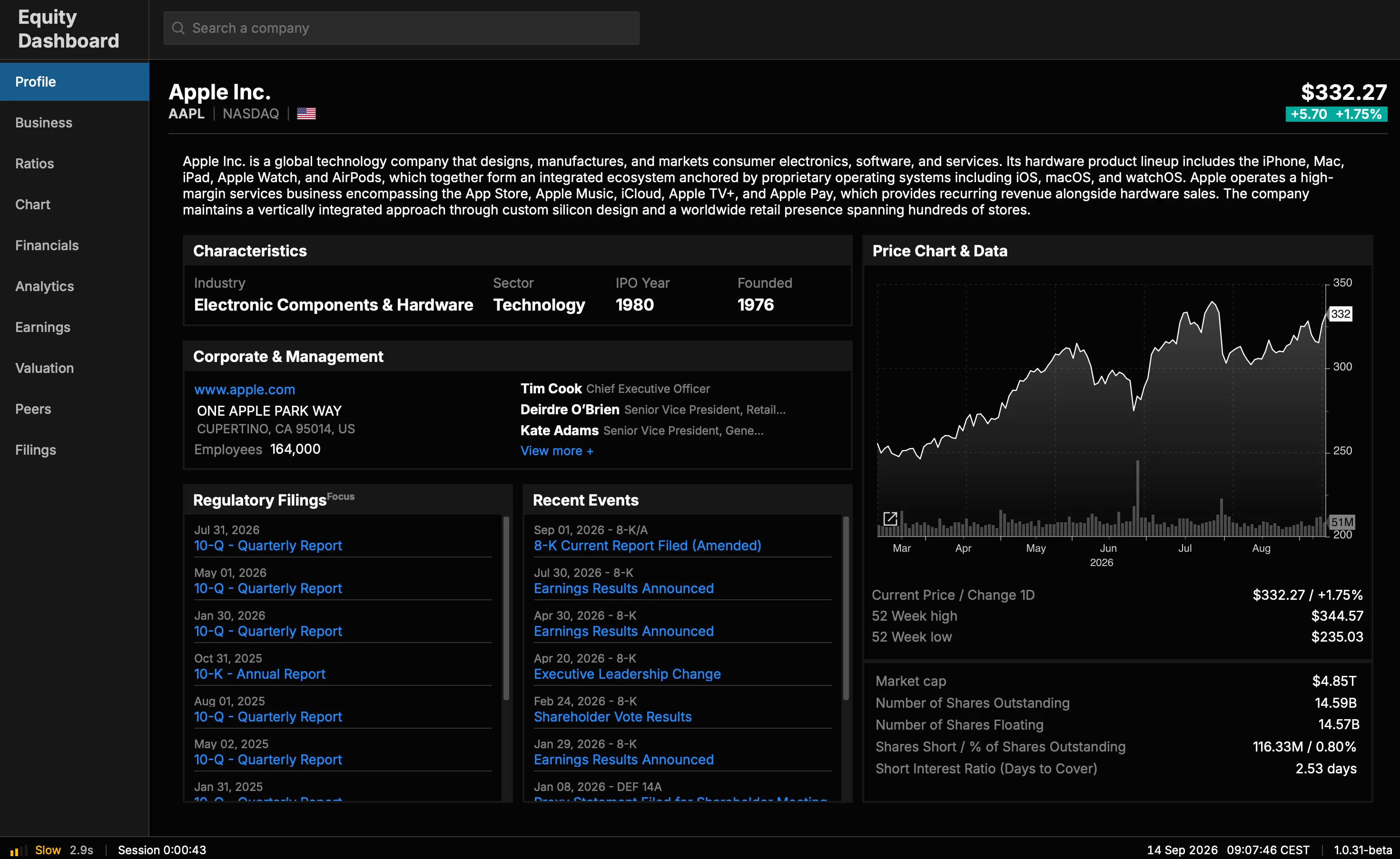Click the 1.0.31-beta version label
The image size is (1400, 859).
[x=1362, y=850]
